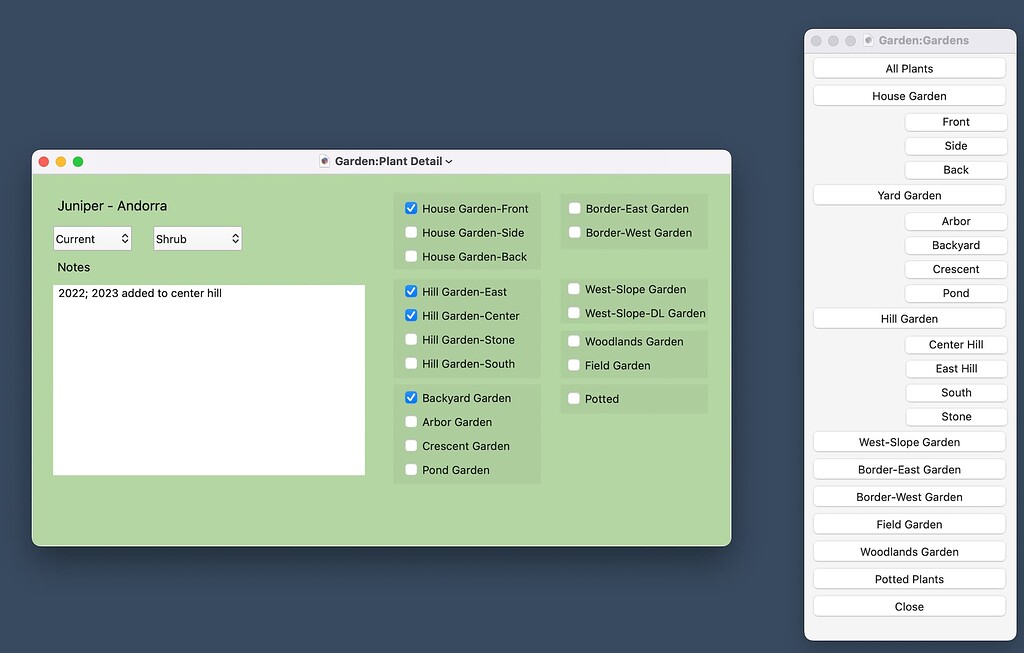This screenshot has height=653, width=1024.
Task: Expand the Garden:Plant Detail title menu chevron
Action: [447, 160]
